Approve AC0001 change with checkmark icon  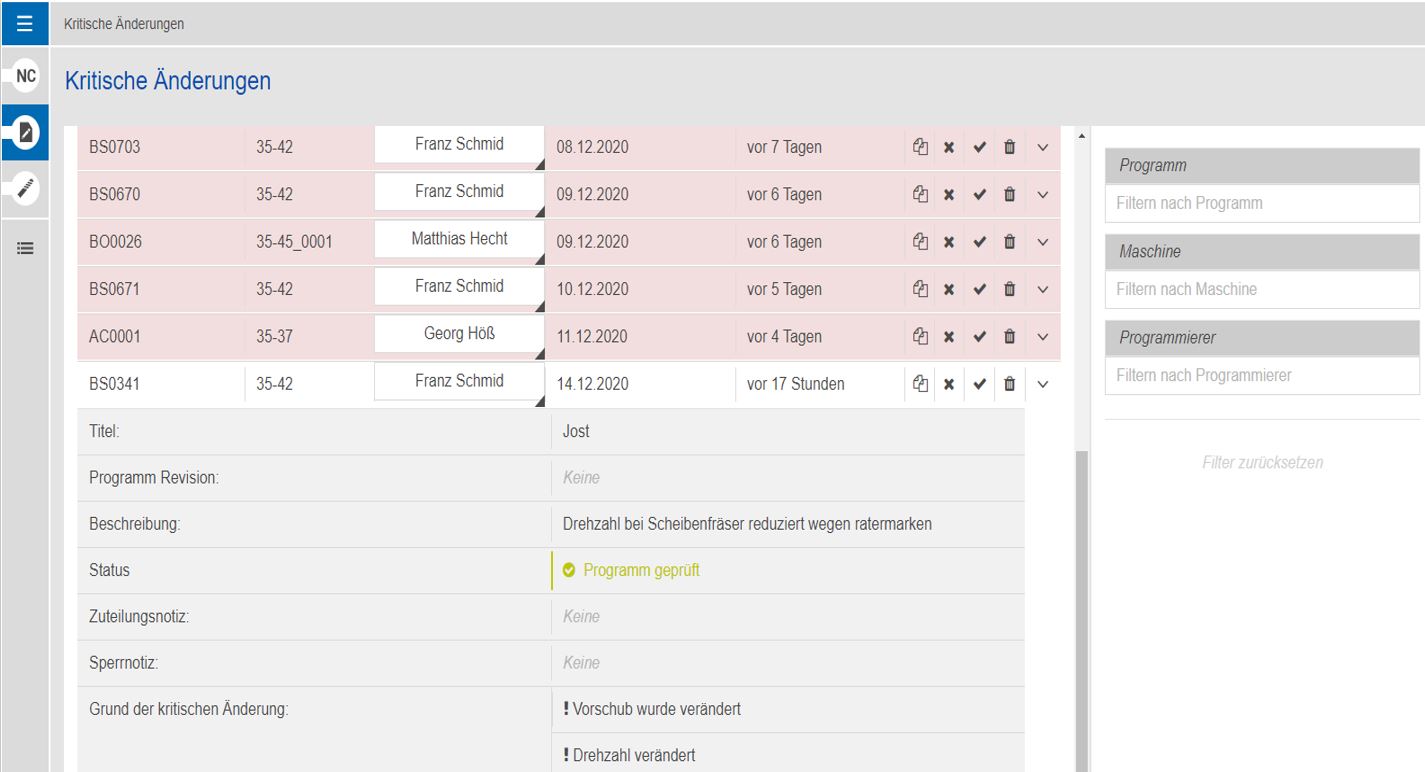click(980, 337)
